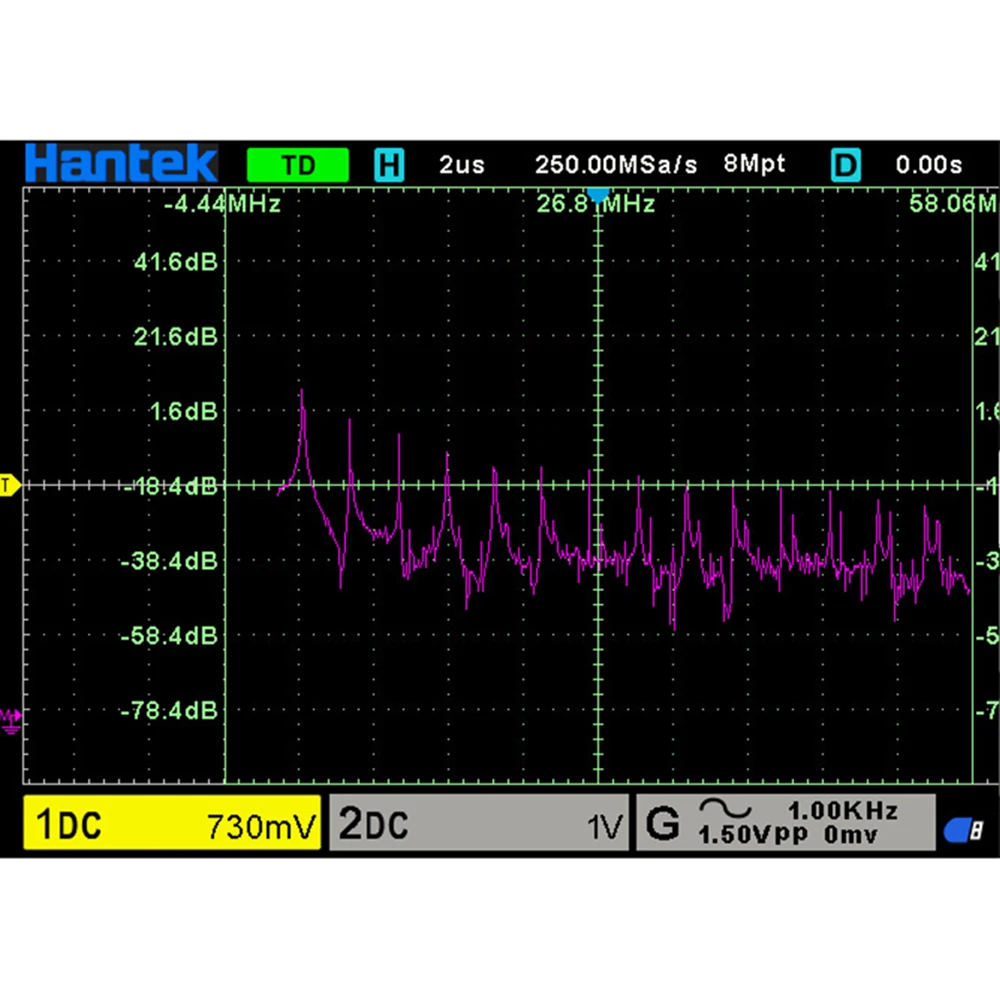Click the 21.6dB scale label on left

(x=175, y=337)
